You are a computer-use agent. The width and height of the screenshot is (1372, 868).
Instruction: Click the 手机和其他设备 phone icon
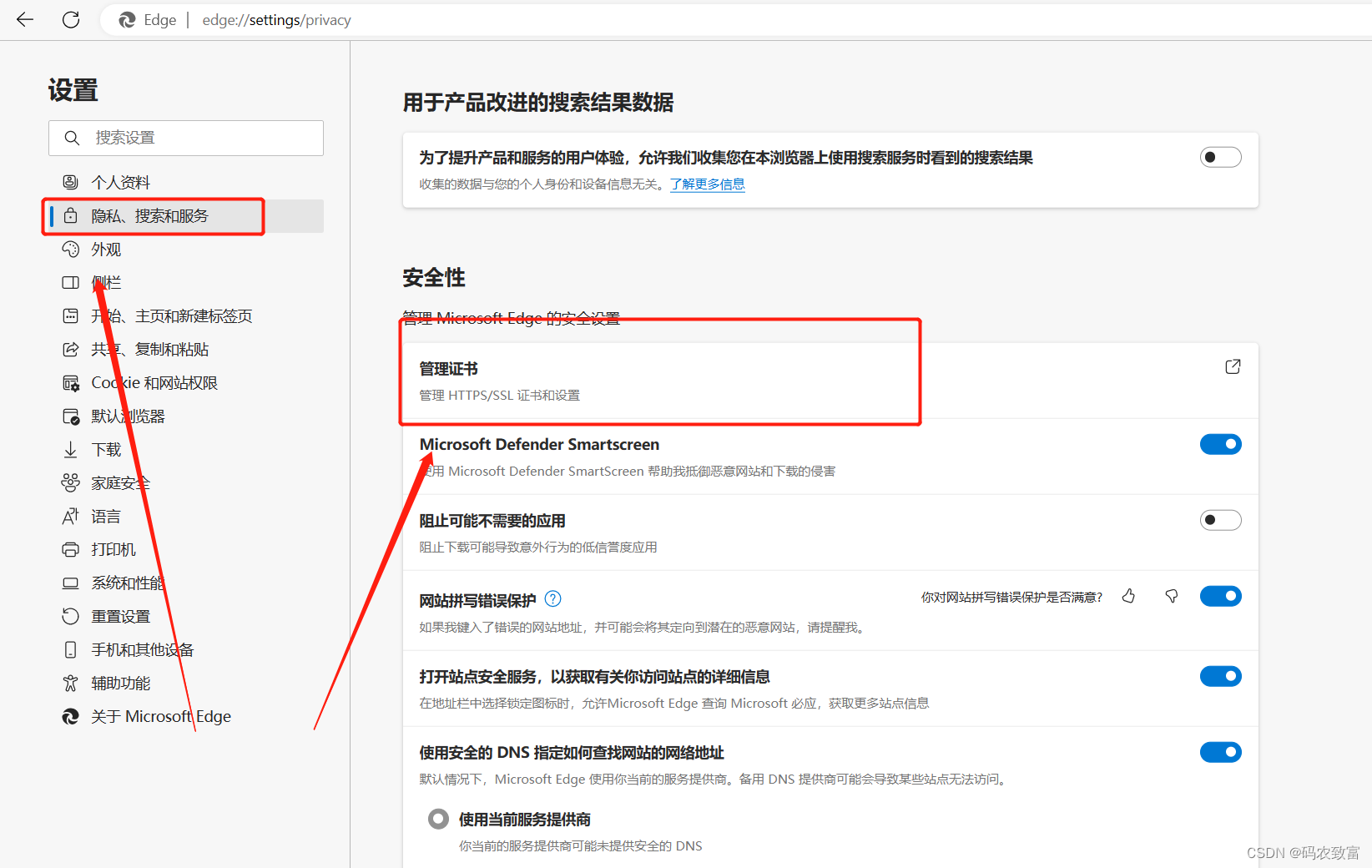pos(71,649)
